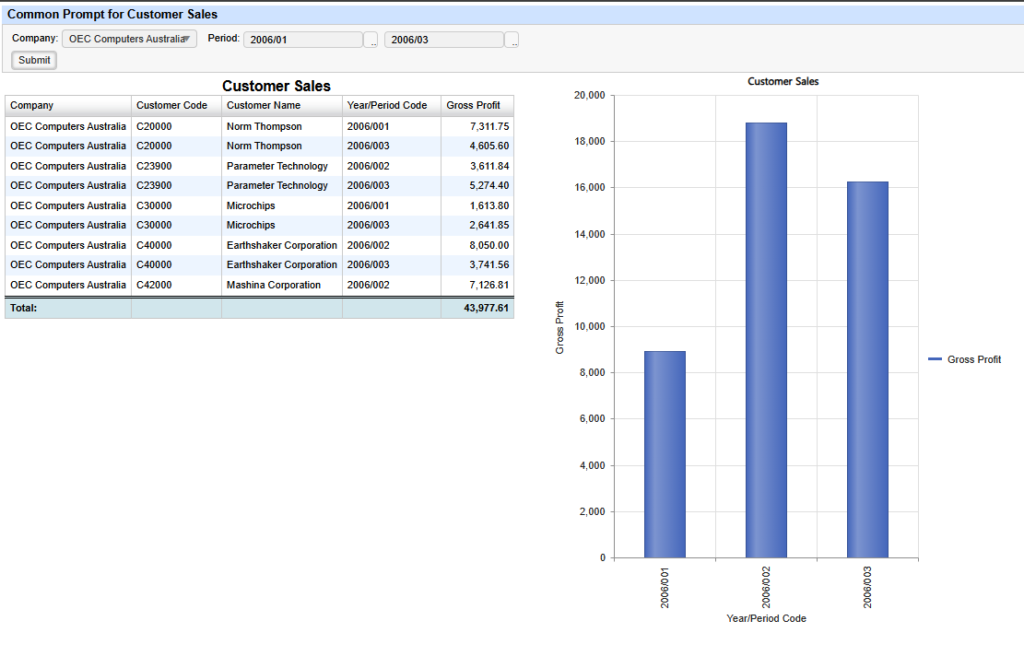
Task: Click the end period 2006/03 field
Action: tap(444, 40)
